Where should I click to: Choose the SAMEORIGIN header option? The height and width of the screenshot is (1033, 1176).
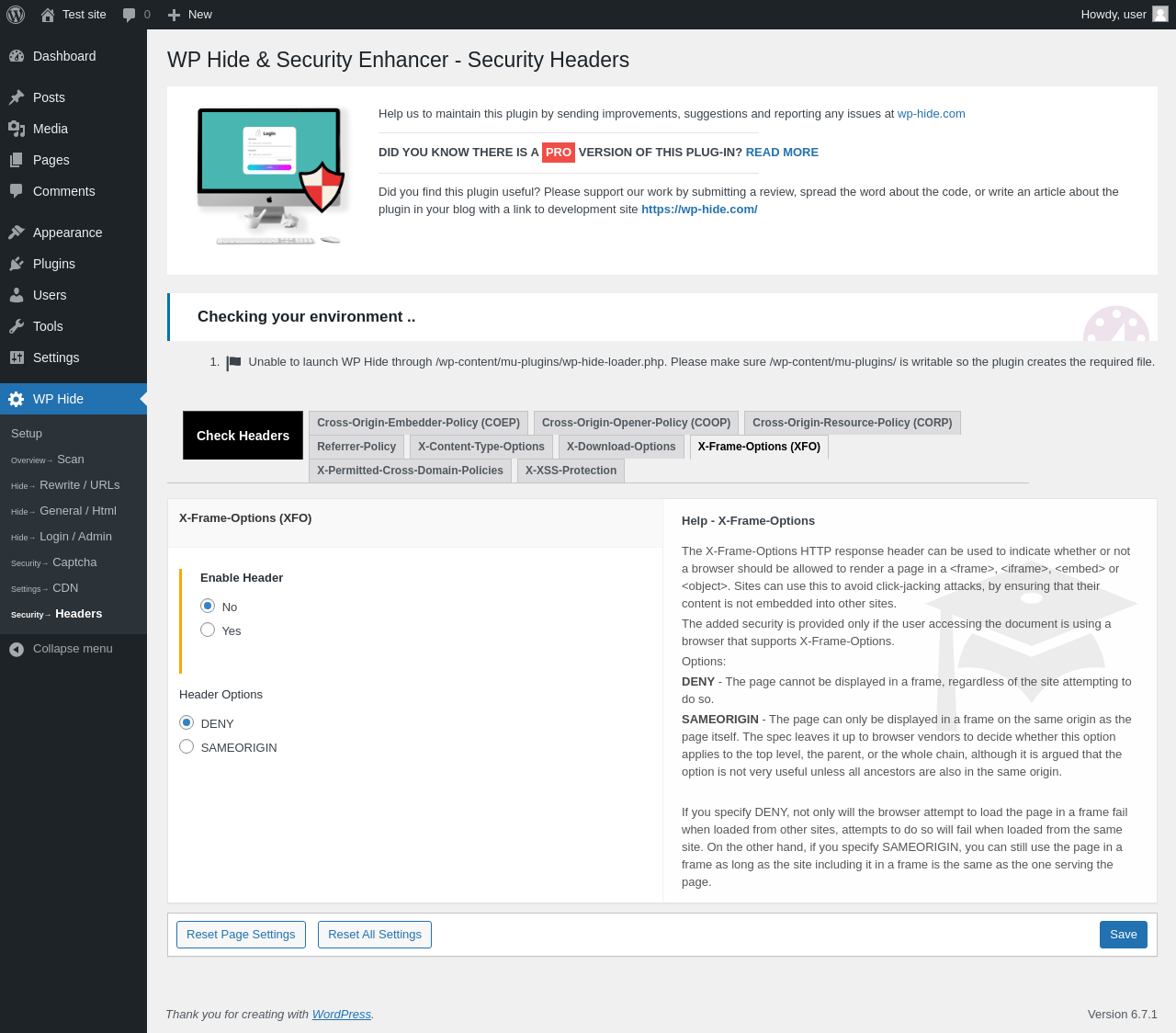187,746
